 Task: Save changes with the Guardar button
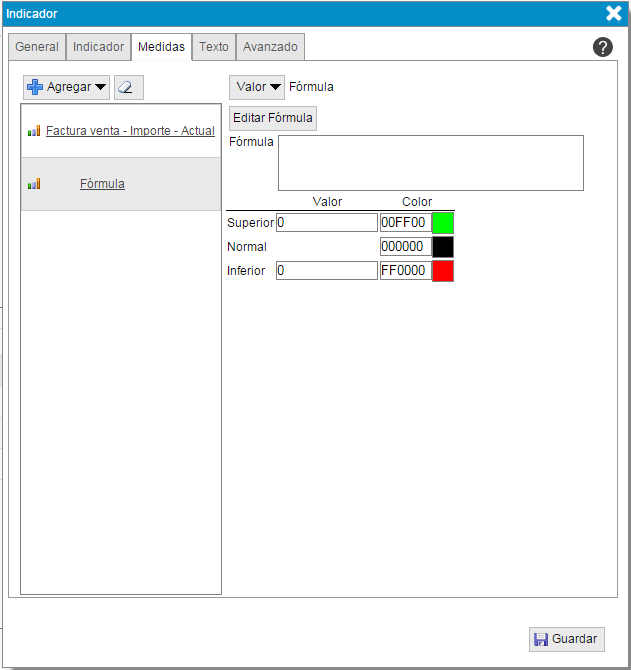pyautogui.click(x=567, y=639)
